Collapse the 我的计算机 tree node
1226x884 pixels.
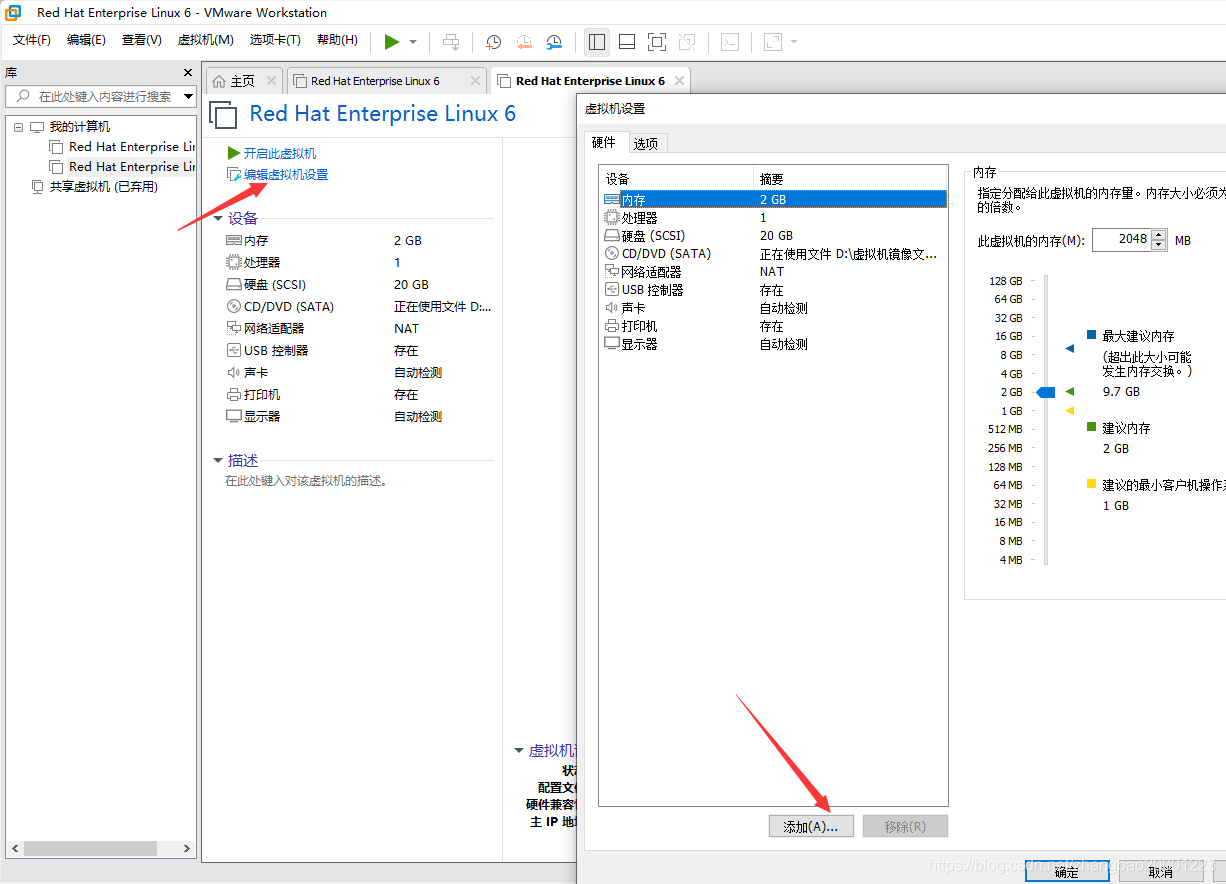click(x=18, y=127)
